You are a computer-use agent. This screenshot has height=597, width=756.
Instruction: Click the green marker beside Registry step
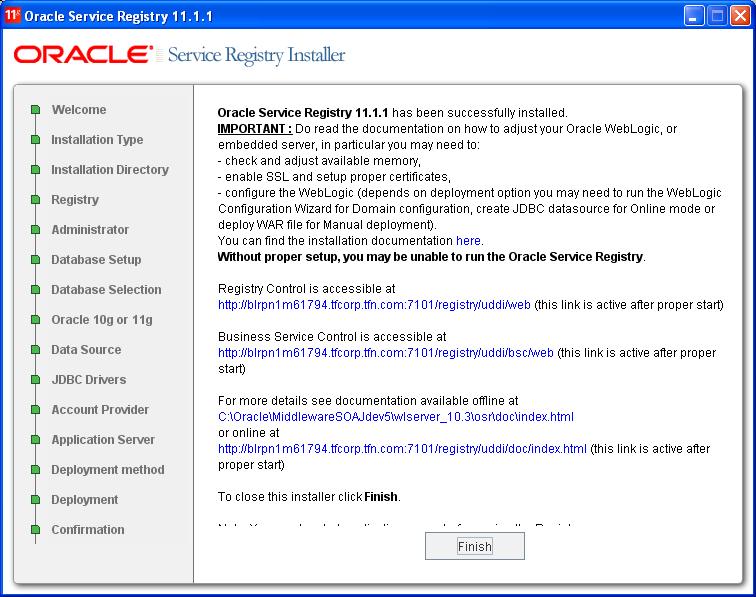pos(35,199)
